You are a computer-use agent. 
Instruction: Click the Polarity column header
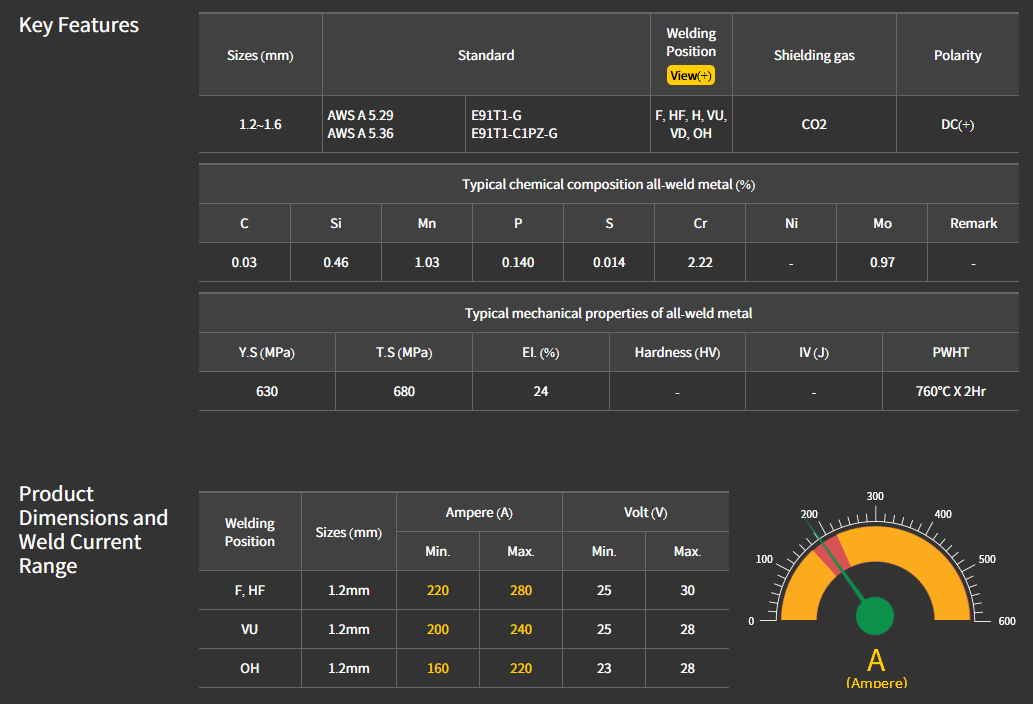(957, 55)
